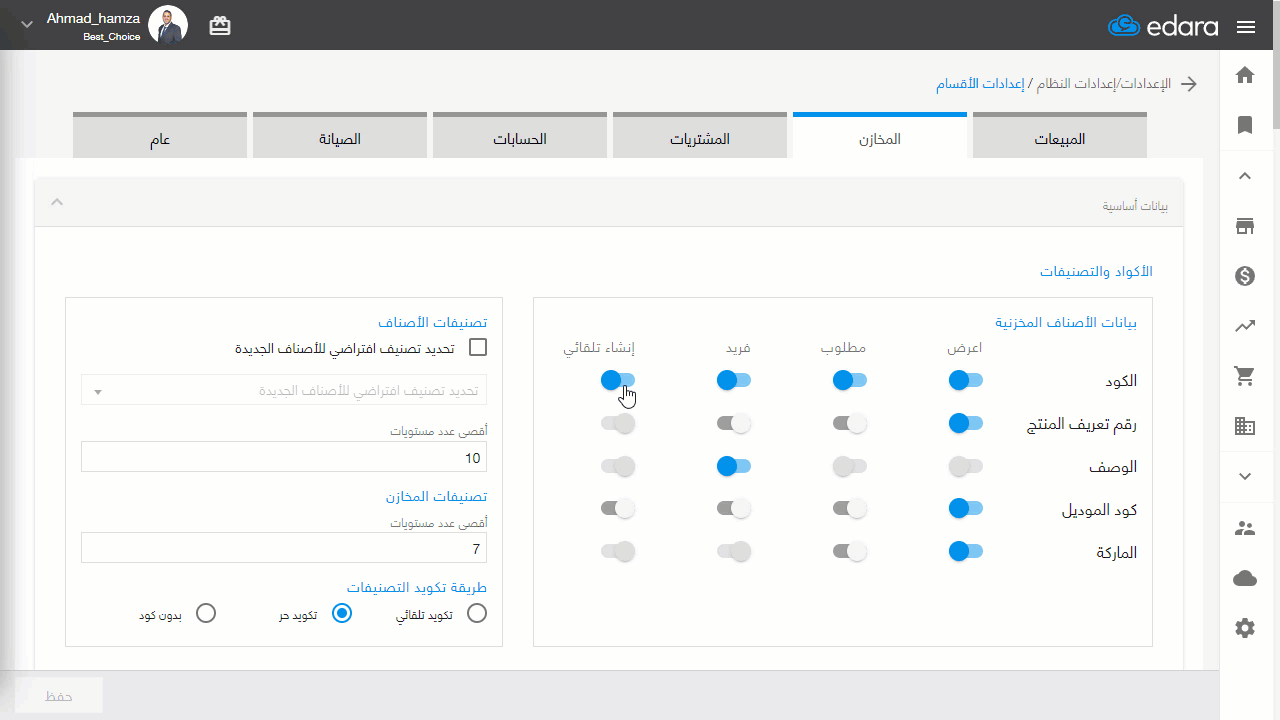Screen dimensions: 1280x720
Task: Expand sidebar with the down chevron
Action: pos(1245,477)
